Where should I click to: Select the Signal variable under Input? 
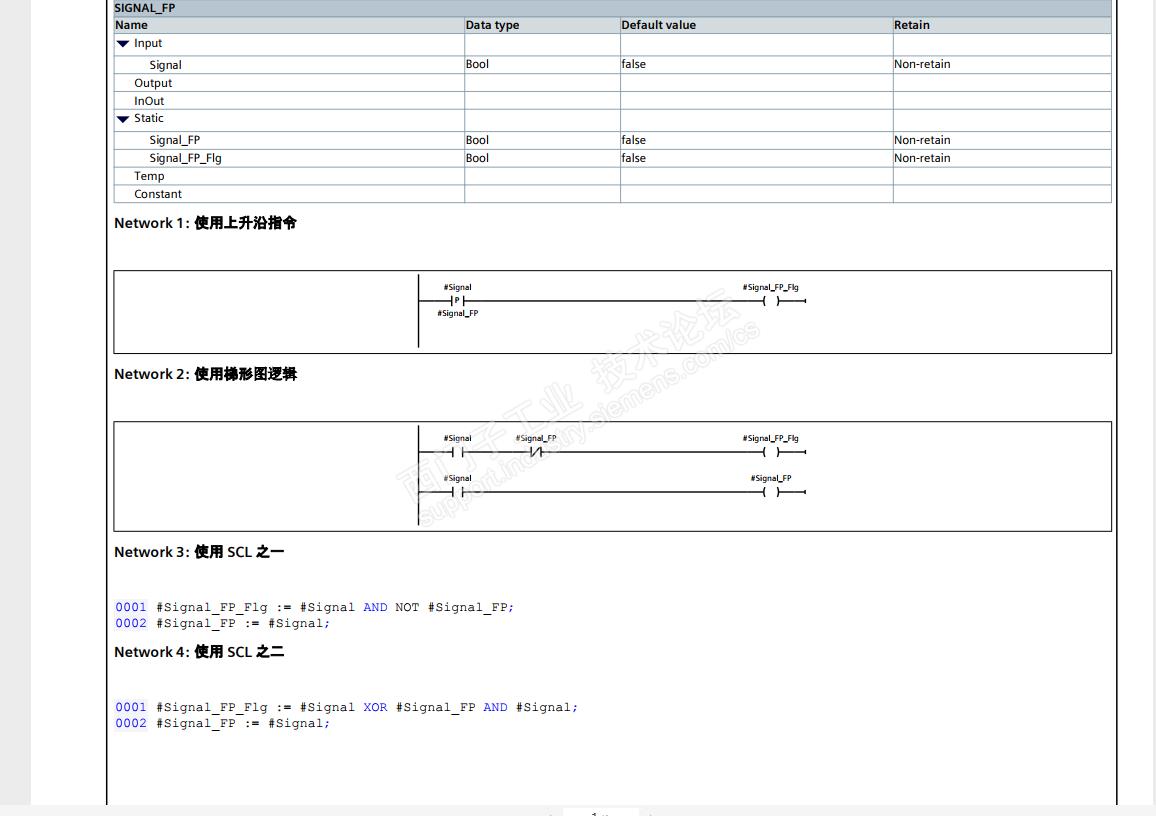165,65
